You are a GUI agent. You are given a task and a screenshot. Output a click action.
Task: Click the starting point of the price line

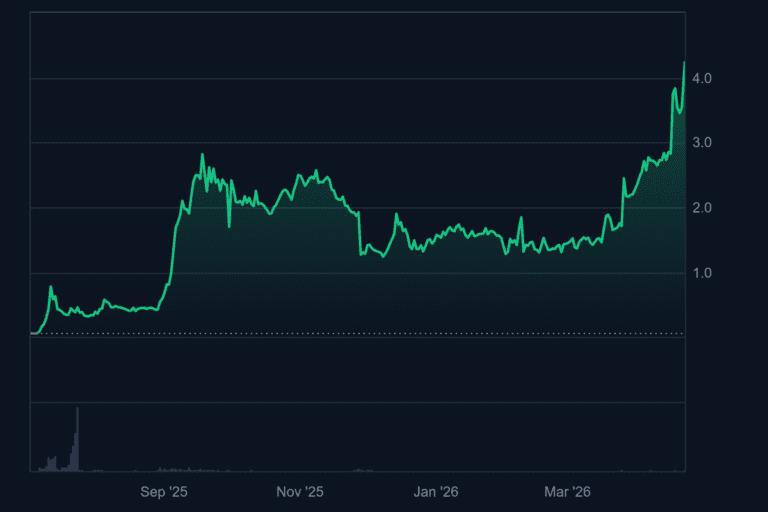click(32, 333)
